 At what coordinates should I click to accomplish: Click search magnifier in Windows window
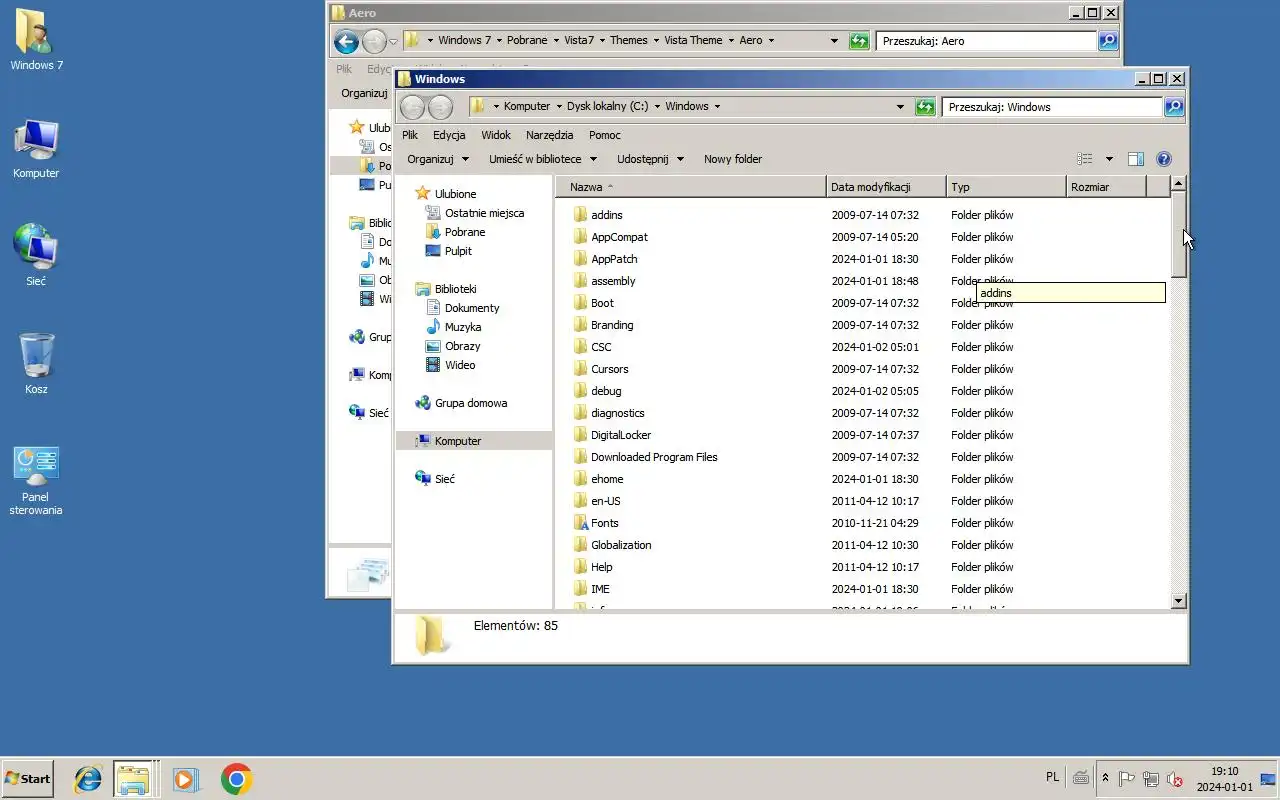[x=1174, y=107]
